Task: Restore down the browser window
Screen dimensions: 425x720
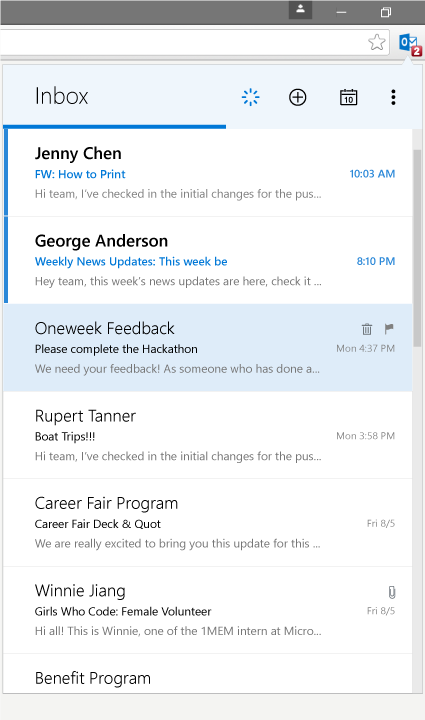Action: tap(386, 12)
